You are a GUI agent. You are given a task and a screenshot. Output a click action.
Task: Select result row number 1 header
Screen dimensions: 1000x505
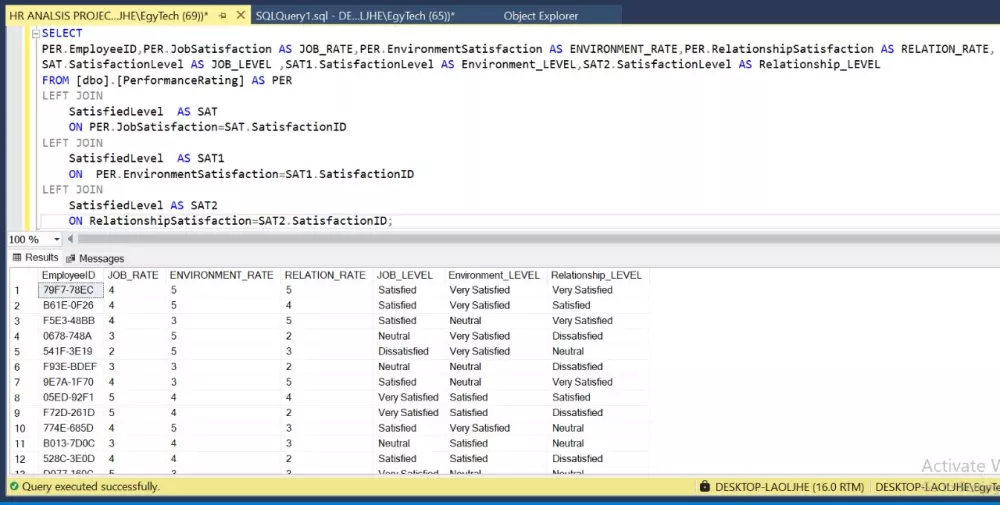24,290
